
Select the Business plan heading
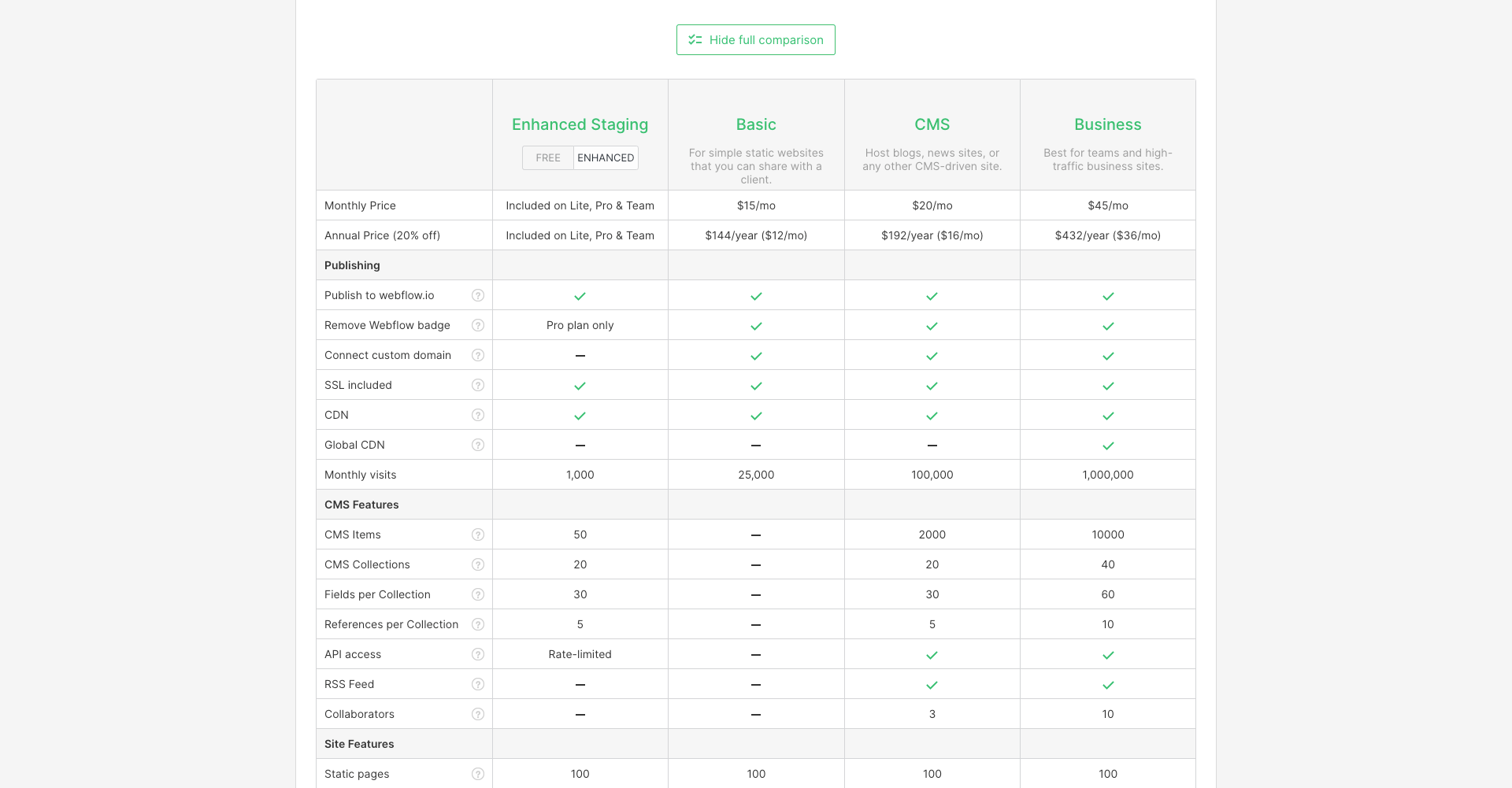[1107, 124]
